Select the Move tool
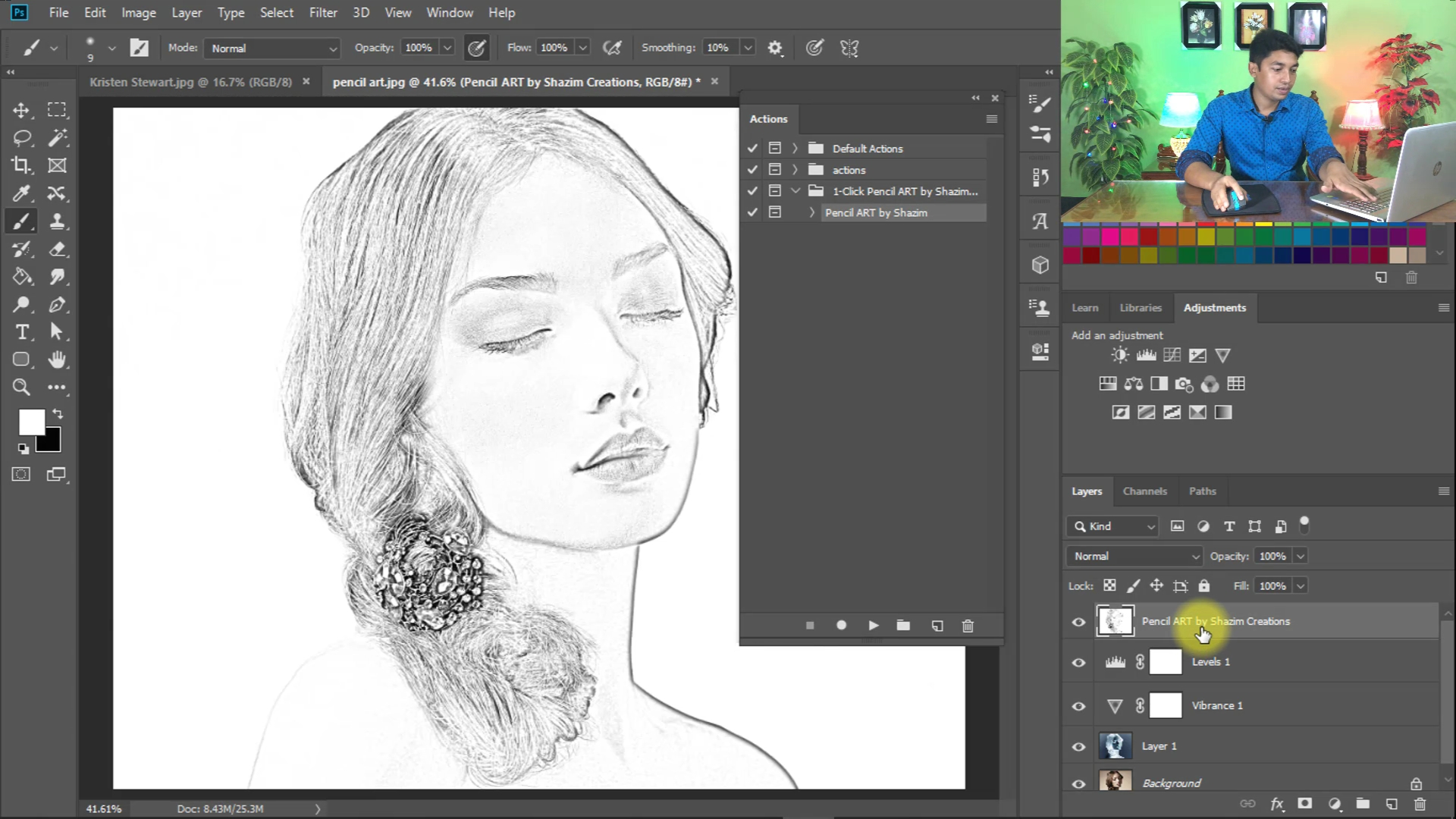 click(21, 111)
